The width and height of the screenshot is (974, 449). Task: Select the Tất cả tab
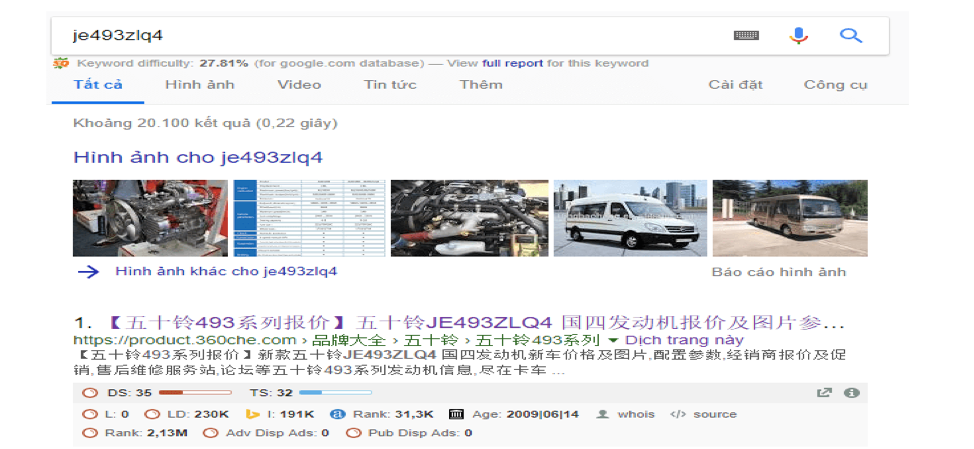tap(98, 84)
